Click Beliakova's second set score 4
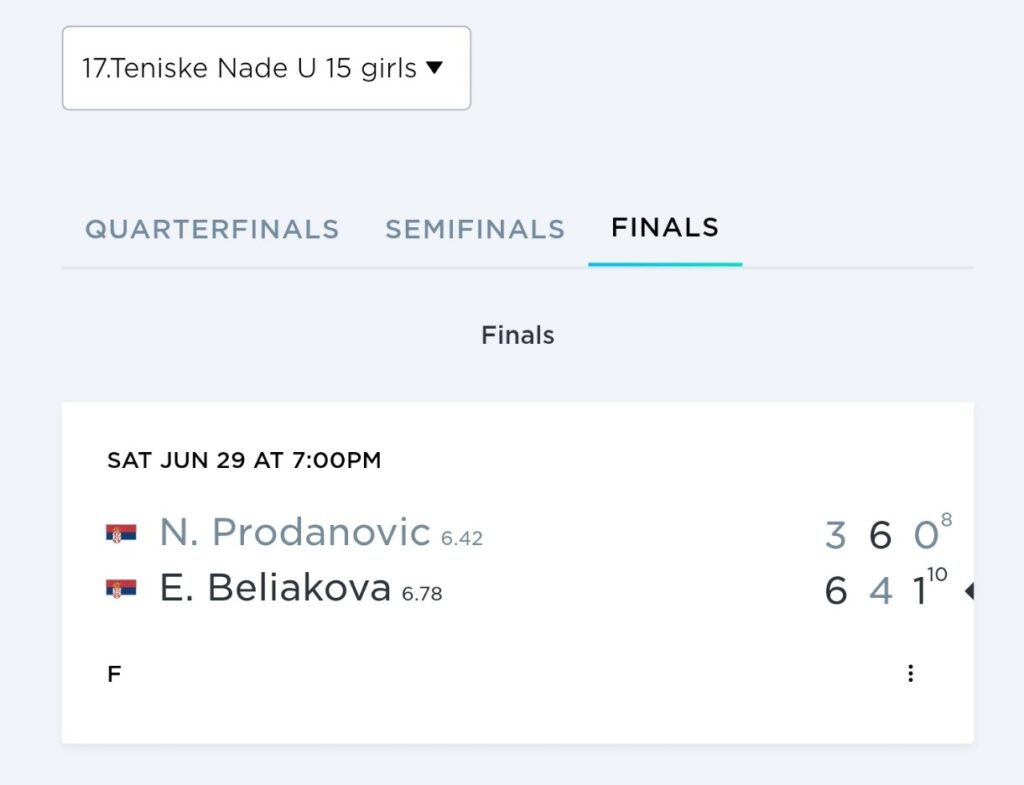The image size is (1024, 785). coord(881,591)
